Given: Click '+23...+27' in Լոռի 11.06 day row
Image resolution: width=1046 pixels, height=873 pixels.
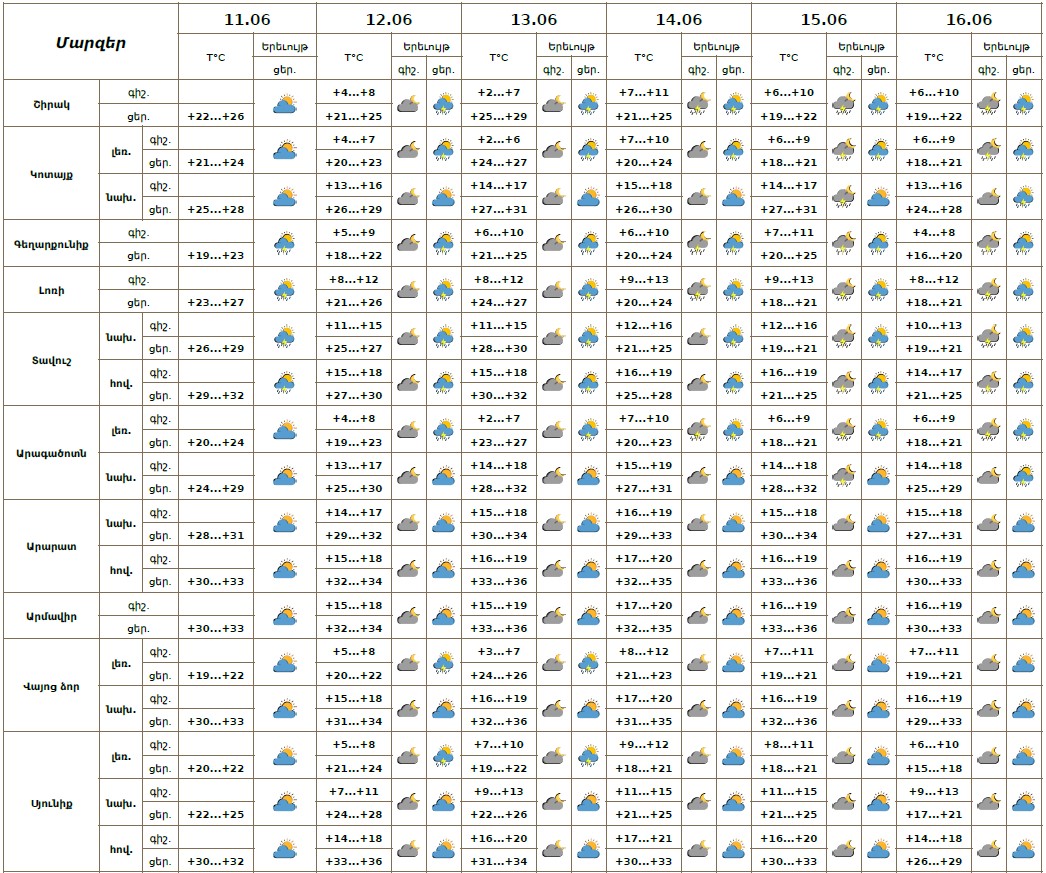Looking at the screenshot, I should [215, 302].
